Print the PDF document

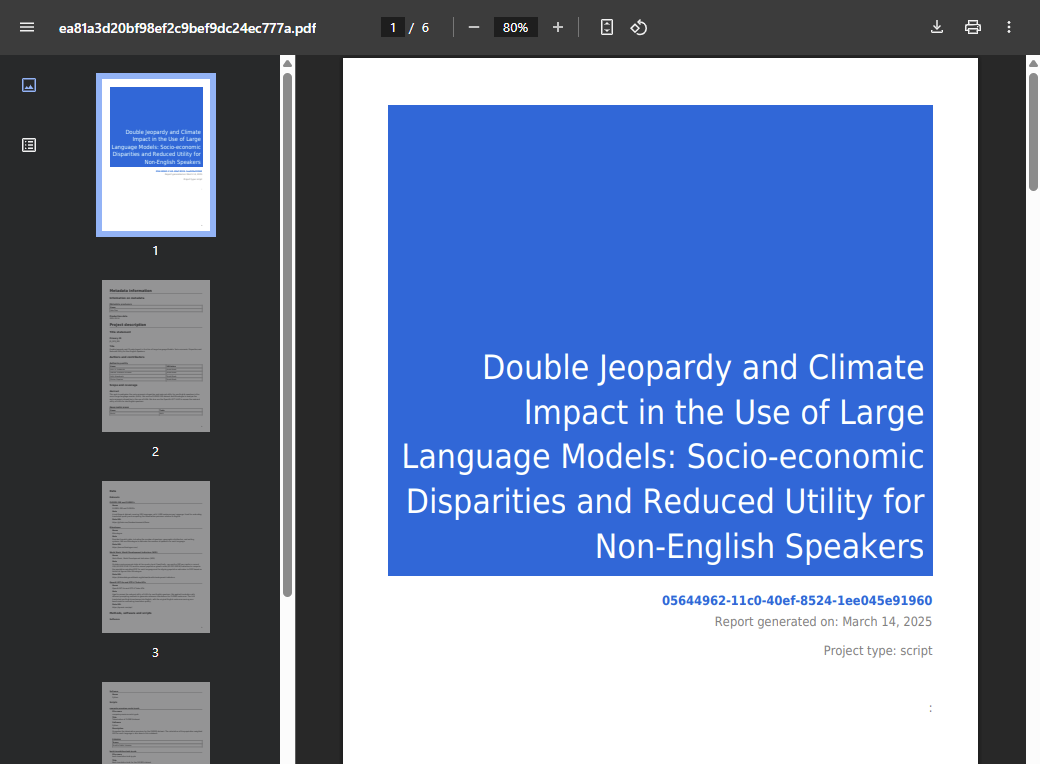[973, 27]
